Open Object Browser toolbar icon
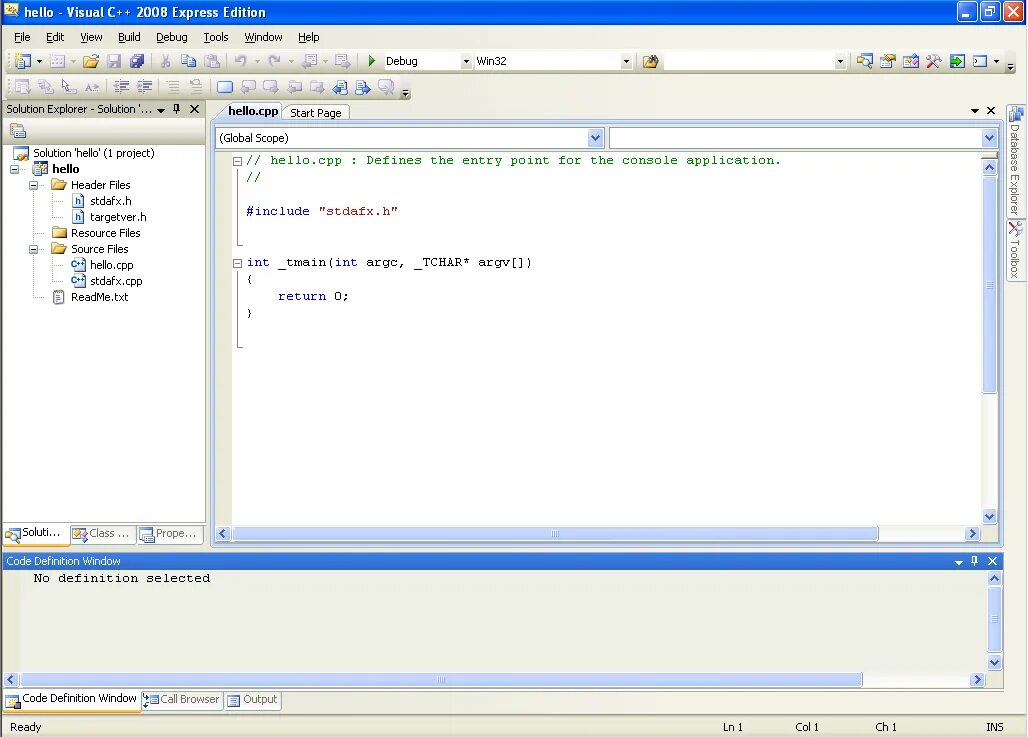The image size is (1028, 737). tap(911, 61)
